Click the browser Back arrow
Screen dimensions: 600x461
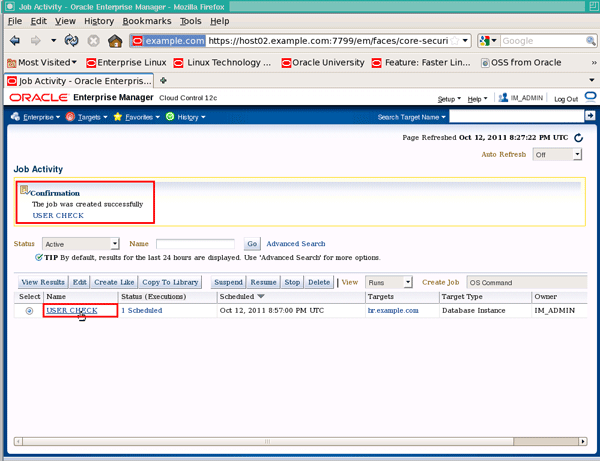(x=15, y=41)
